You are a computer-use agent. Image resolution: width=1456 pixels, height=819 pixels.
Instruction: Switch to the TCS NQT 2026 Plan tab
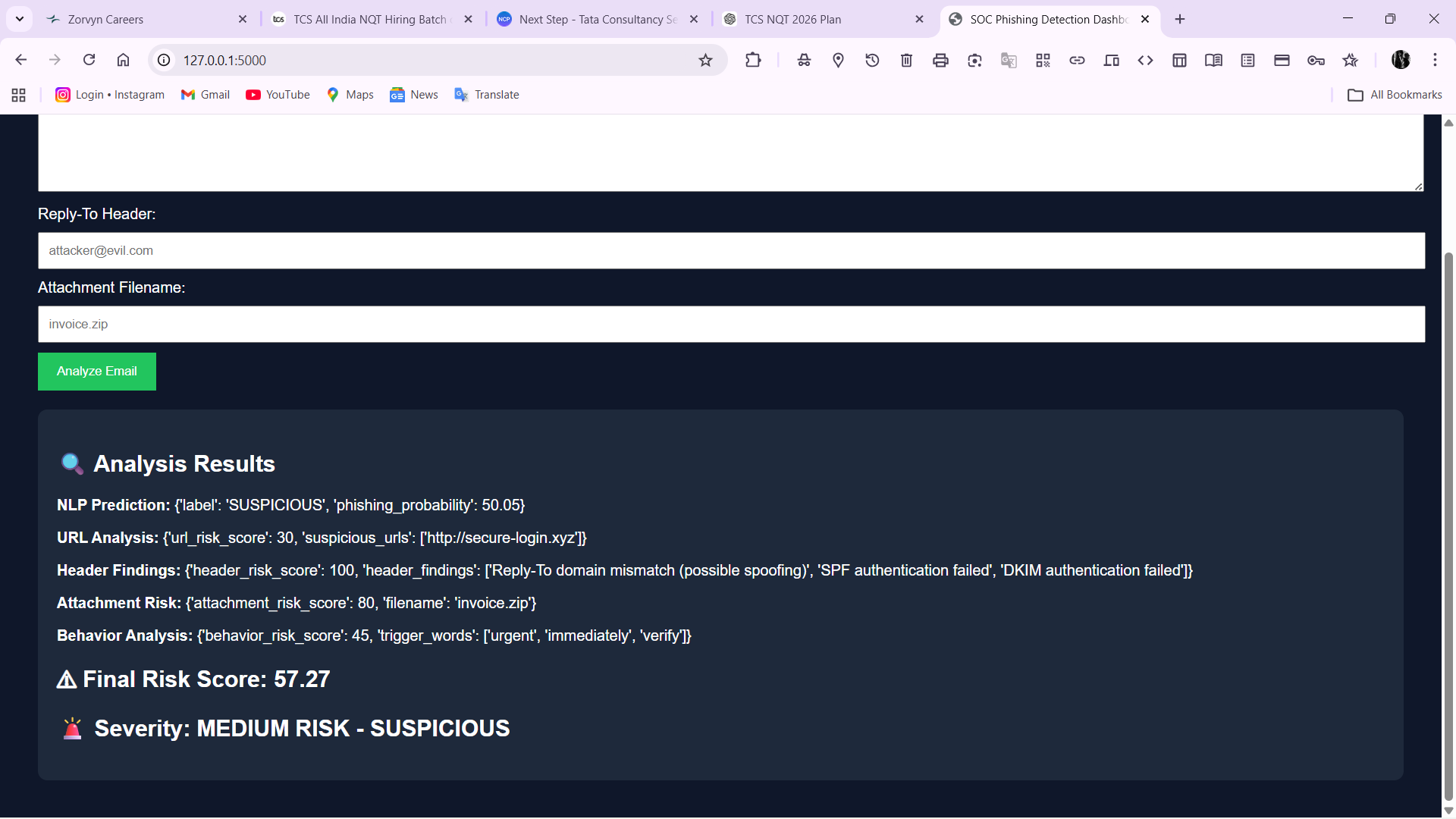[792, 19]
